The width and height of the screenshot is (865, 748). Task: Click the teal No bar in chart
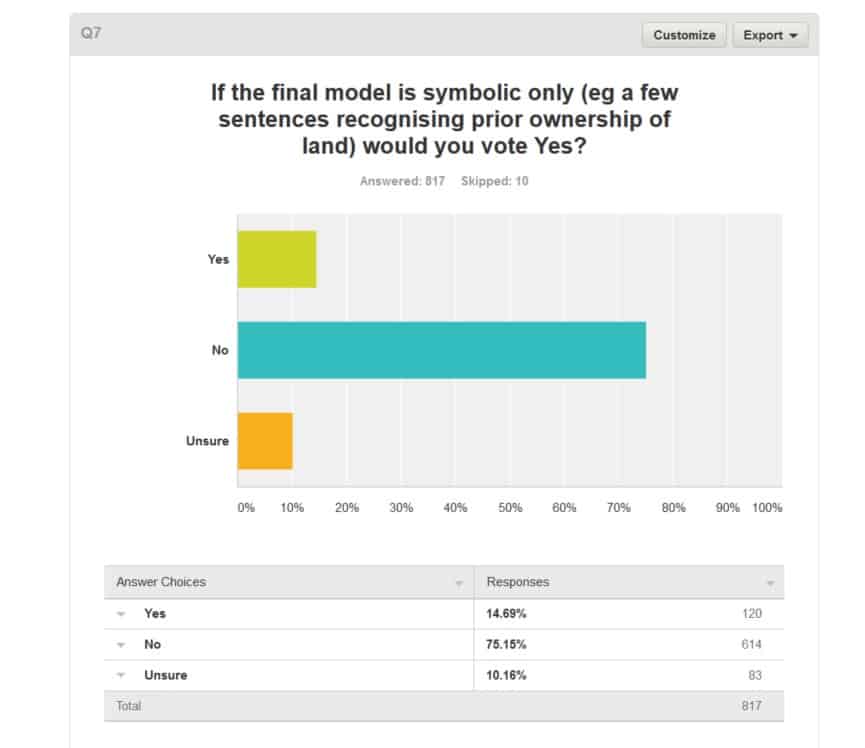click(x=441, y=350)
